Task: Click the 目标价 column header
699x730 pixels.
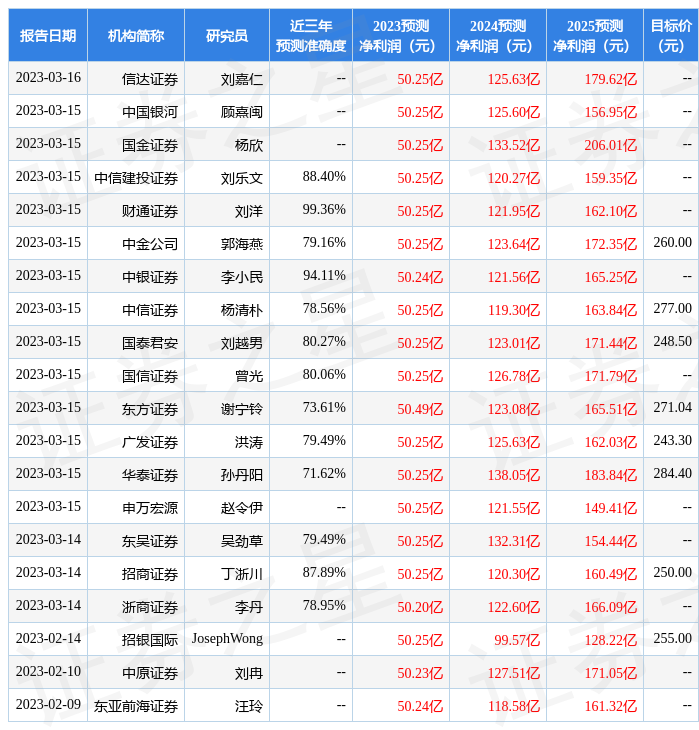Action: [x=671, y=35]
